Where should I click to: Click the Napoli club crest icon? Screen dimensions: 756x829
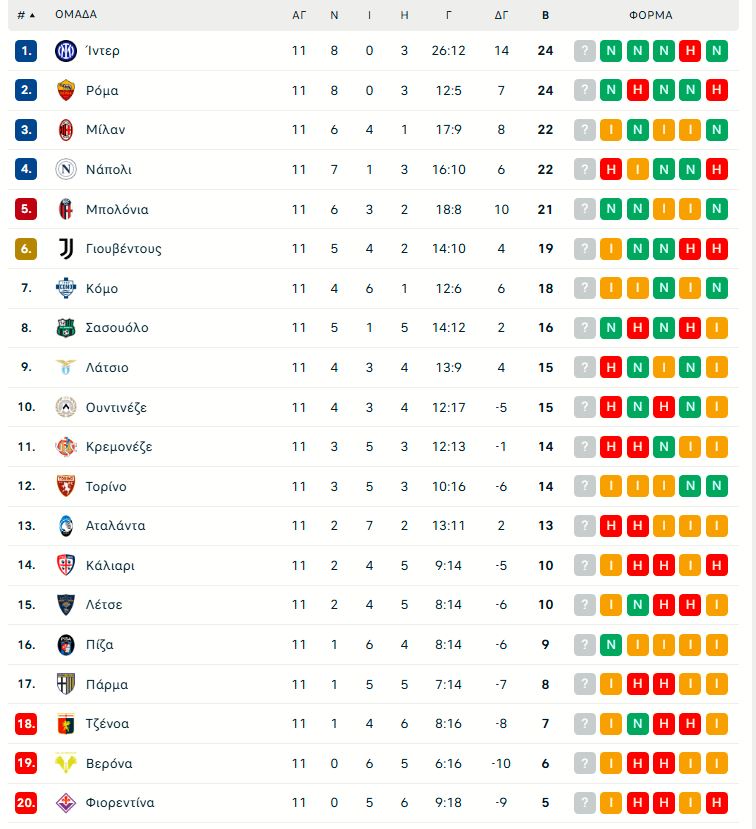(66, 170)
